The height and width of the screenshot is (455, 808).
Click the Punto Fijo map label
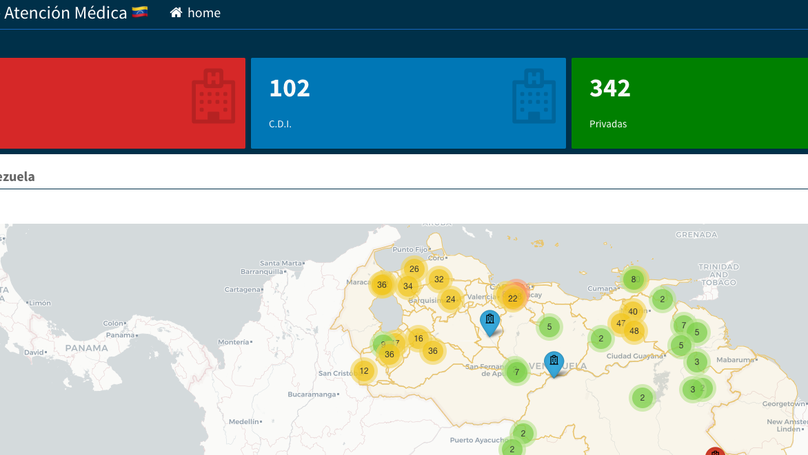tap(410, 249)
